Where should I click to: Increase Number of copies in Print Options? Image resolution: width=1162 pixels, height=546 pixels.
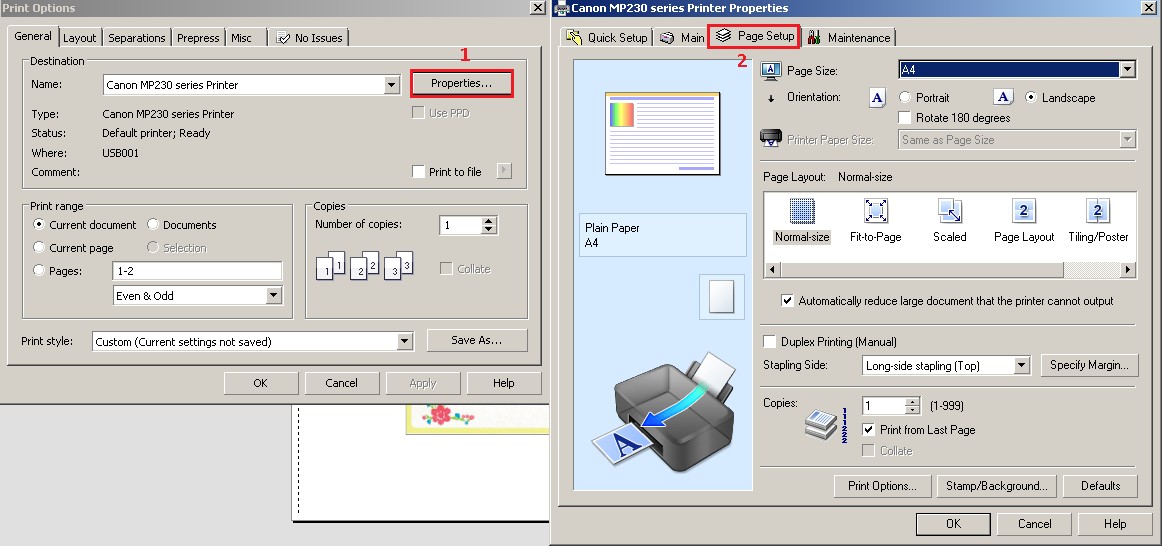488,221
